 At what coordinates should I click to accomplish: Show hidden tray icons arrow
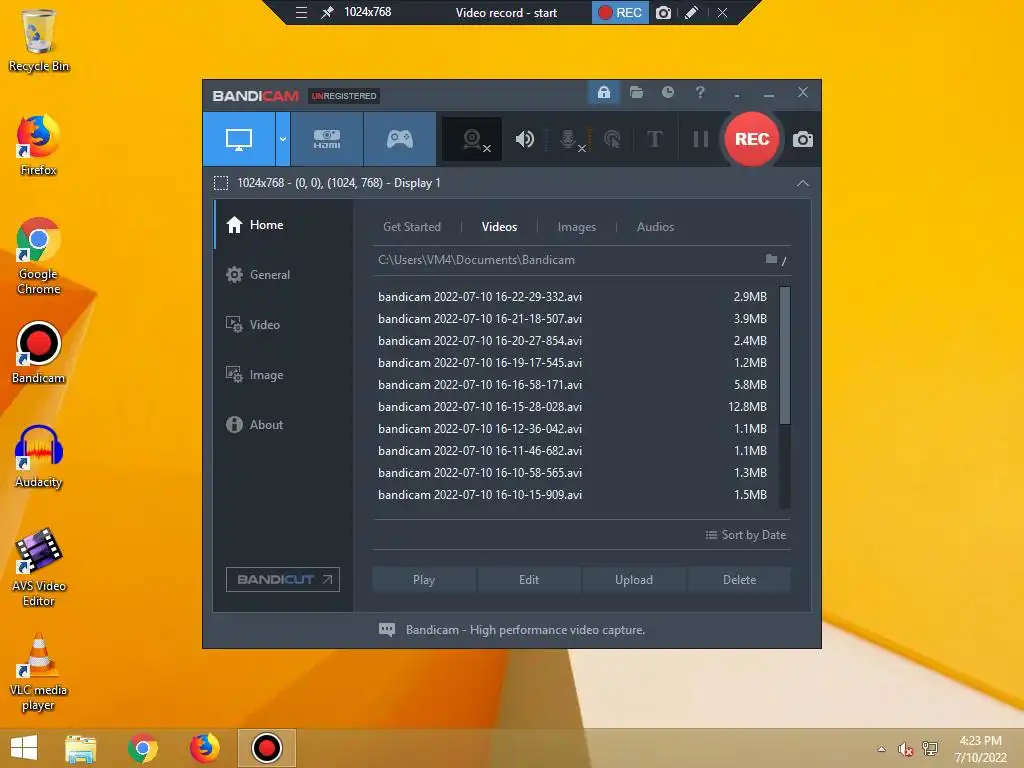882,749
